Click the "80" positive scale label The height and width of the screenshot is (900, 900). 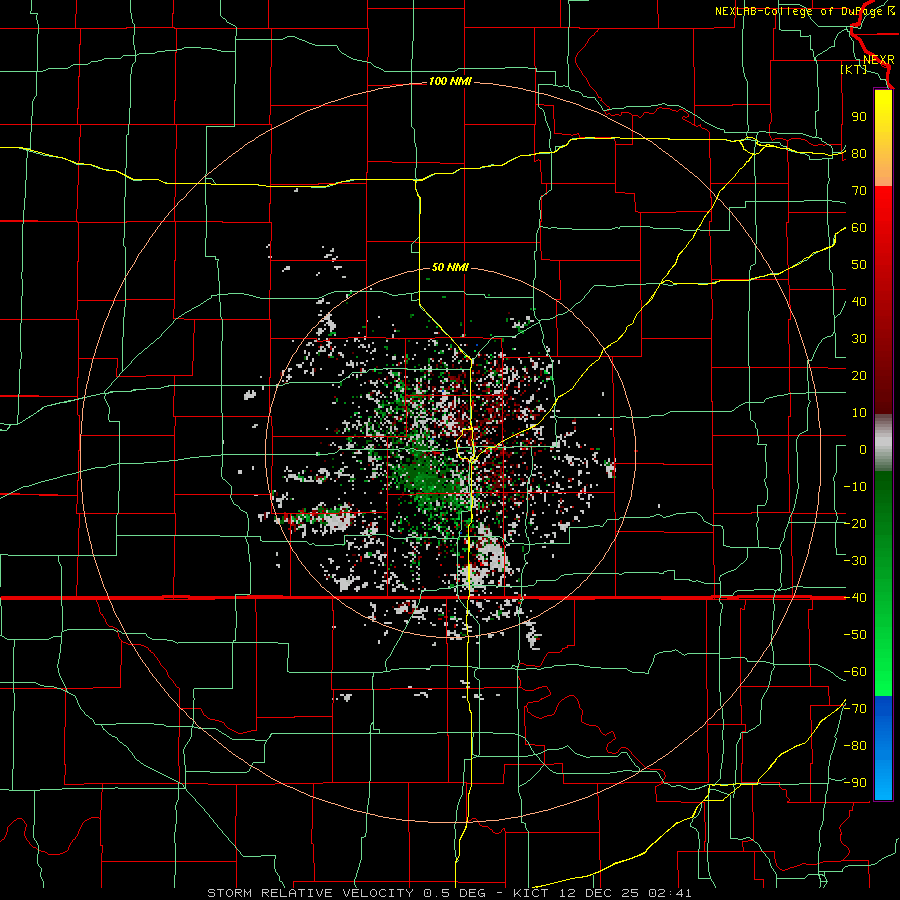859,154
